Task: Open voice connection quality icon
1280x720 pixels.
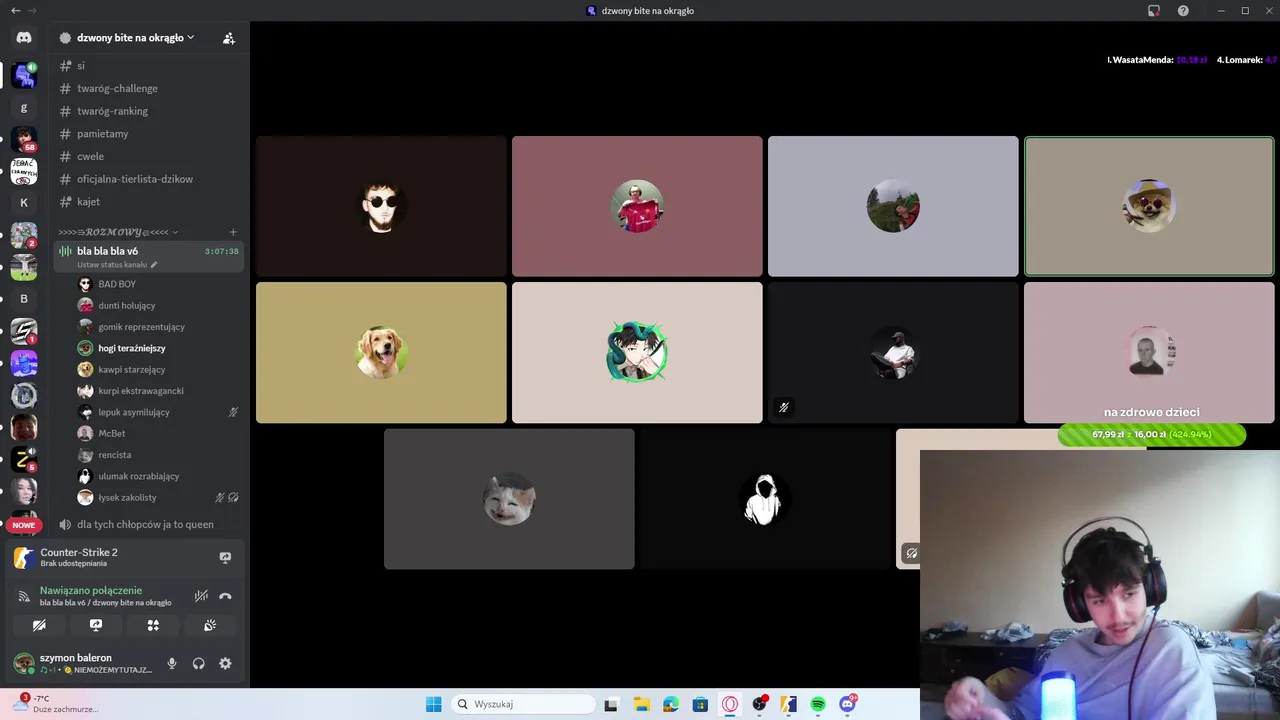Action: [x=24, y=596]
